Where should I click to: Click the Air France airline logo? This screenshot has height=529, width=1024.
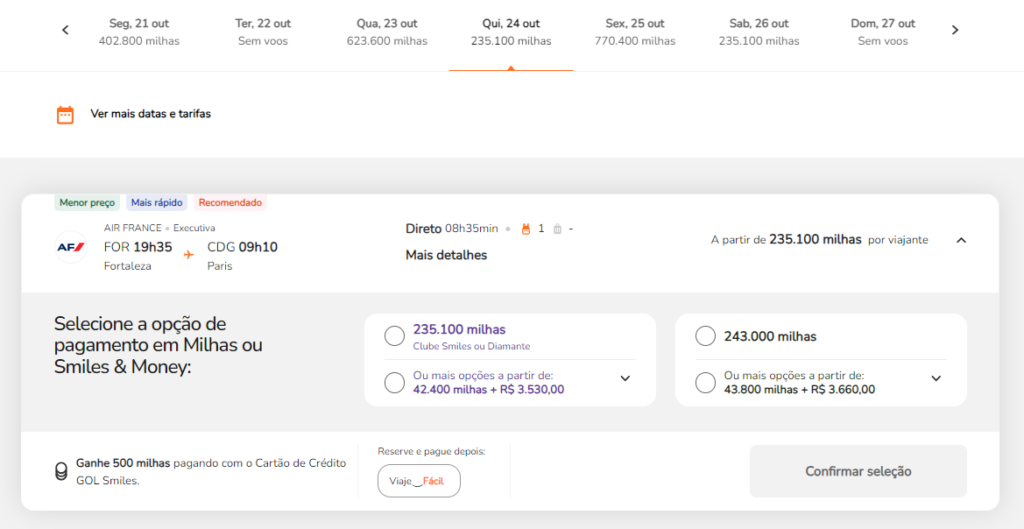pyautogui.click(x=71, y=247)
